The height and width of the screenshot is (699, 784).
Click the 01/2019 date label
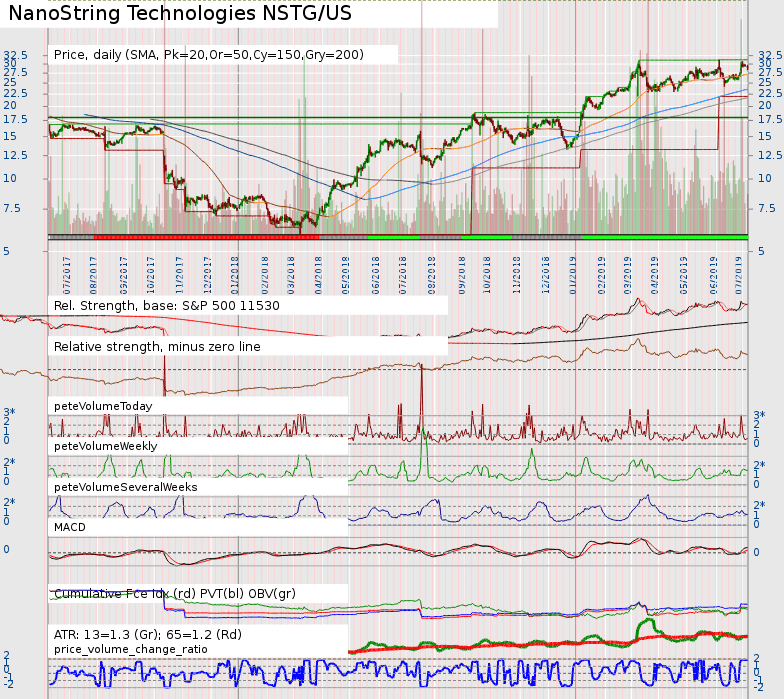[572, 275]
